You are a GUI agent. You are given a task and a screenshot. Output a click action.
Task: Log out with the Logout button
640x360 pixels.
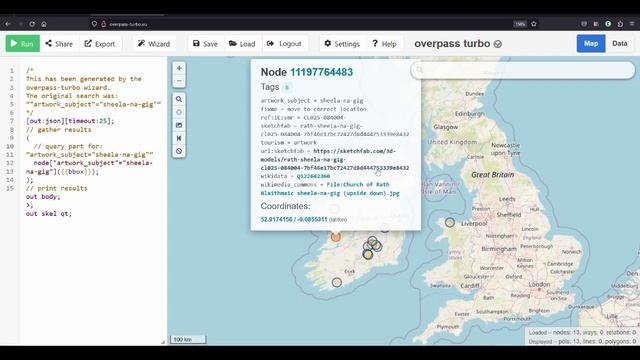(284, 44)
